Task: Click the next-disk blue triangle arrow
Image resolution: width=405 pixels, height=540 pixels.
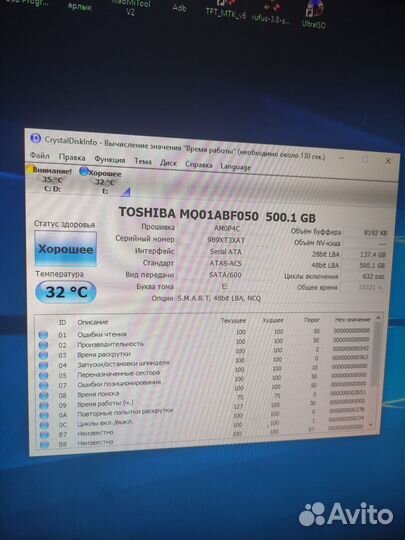Action: 125,192
